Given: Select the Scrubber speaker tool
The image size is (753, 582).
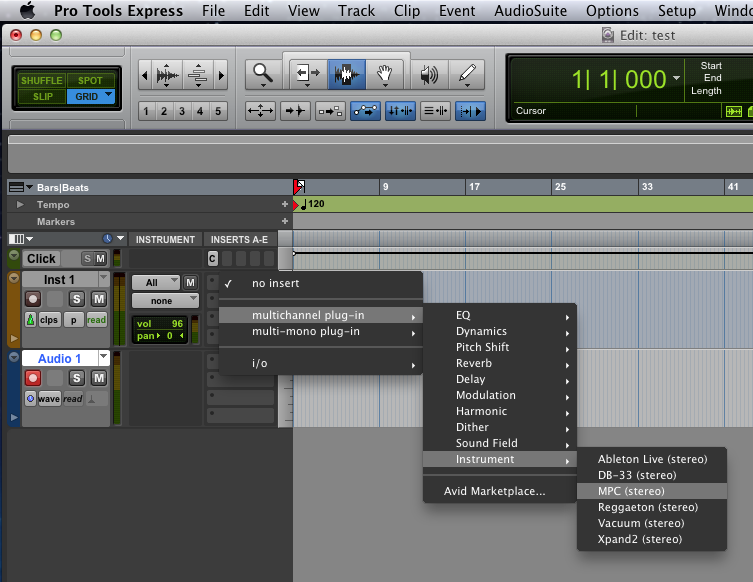Looking at the screenshot, I should (429, 74).
